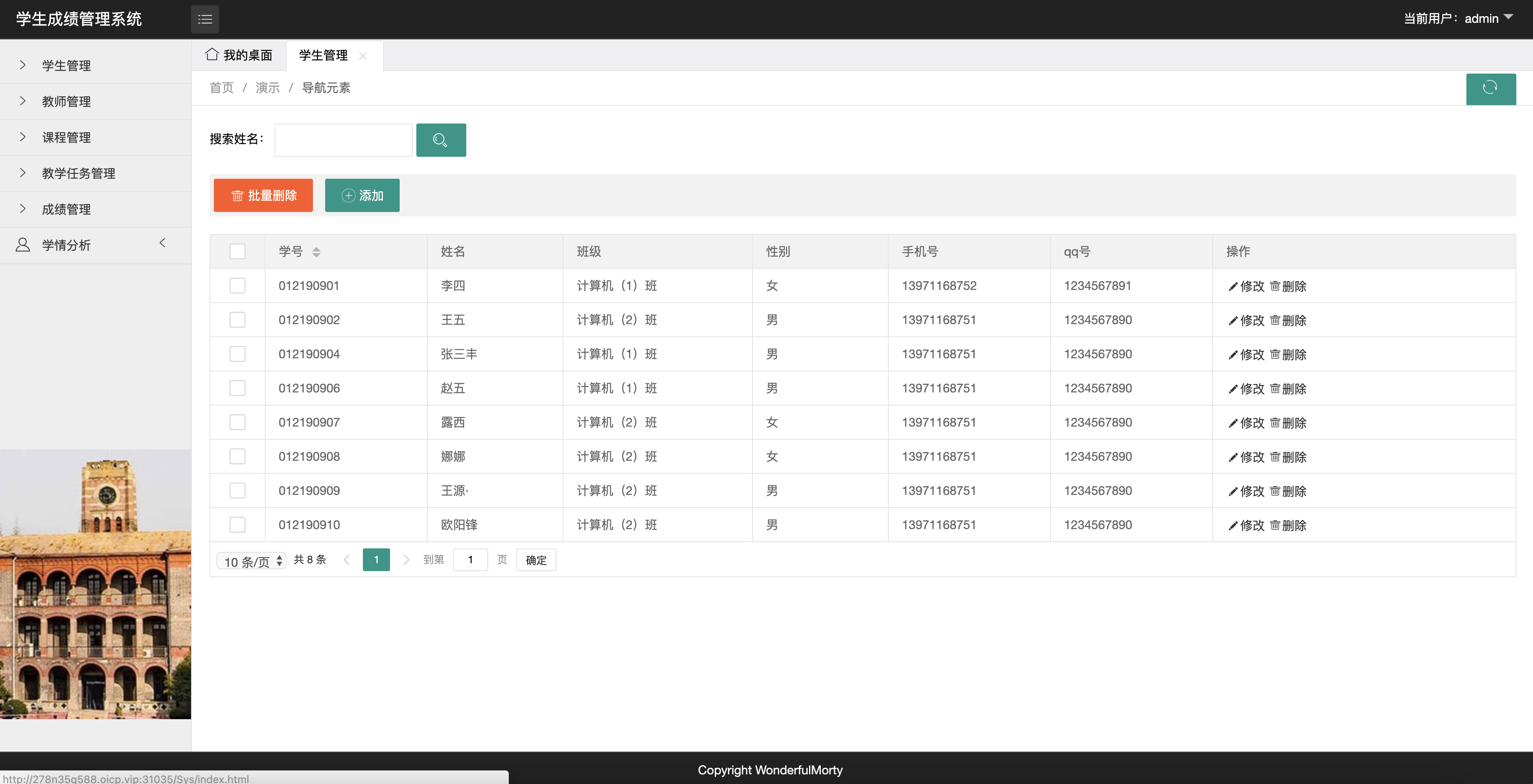Click the magnifier search icon button

(x=440, y=140)
